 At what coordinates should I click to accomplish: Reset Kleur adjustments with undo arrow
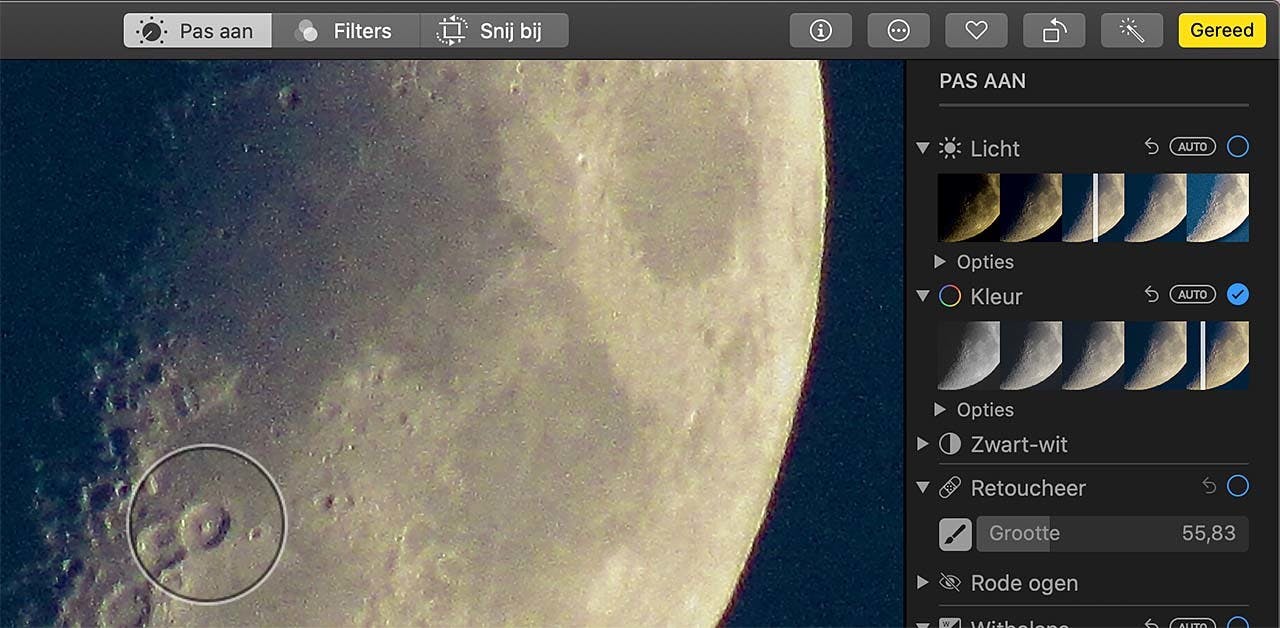1151,295
